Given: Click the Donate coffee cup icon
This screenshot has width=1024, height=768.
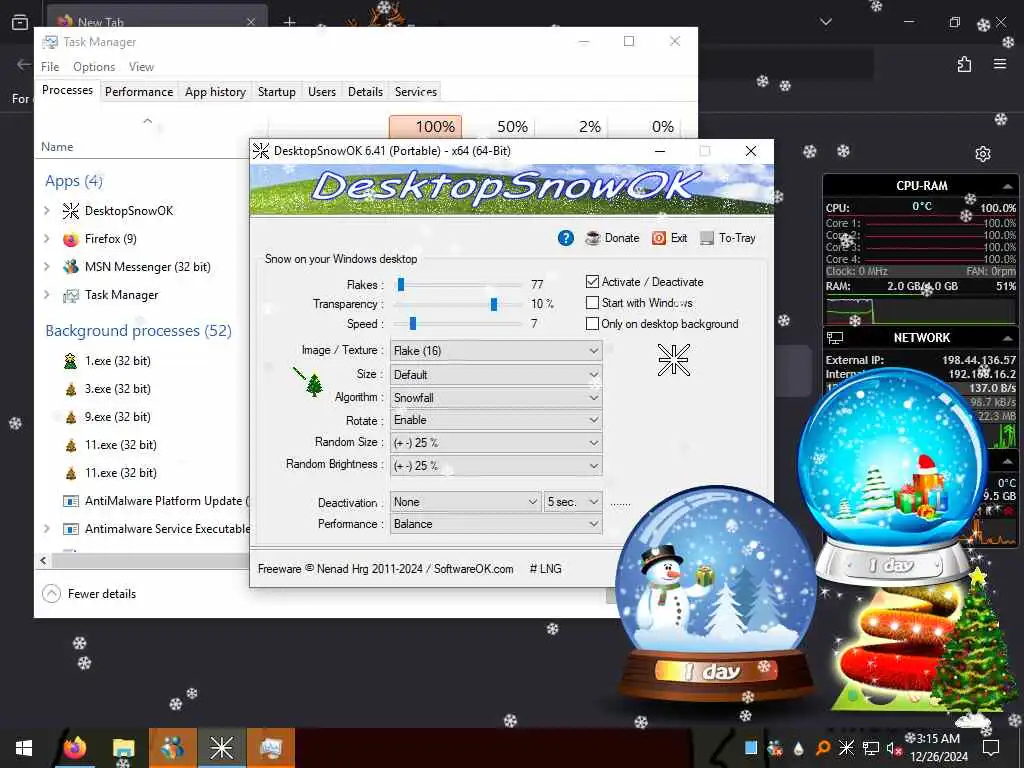Looking at the screenshot, I should [593, 238].
